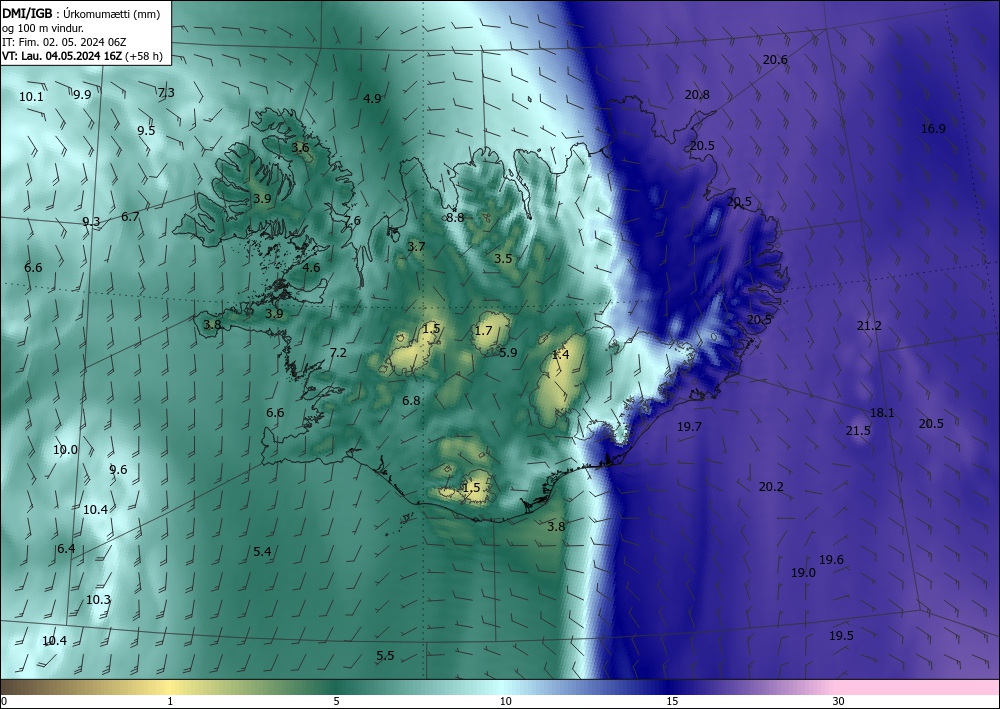
Task: Pick the value 4.9 north of Iceland
Action: tap(372, 98)
